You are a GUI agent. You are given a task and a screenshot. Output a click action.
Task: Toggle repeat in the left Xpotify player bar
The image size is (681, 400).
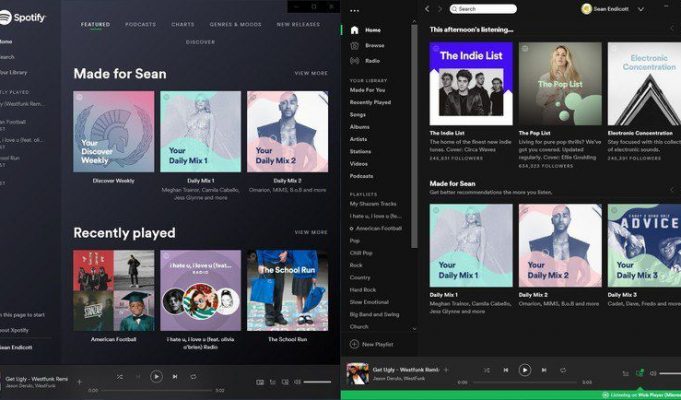tap(193, 377)
